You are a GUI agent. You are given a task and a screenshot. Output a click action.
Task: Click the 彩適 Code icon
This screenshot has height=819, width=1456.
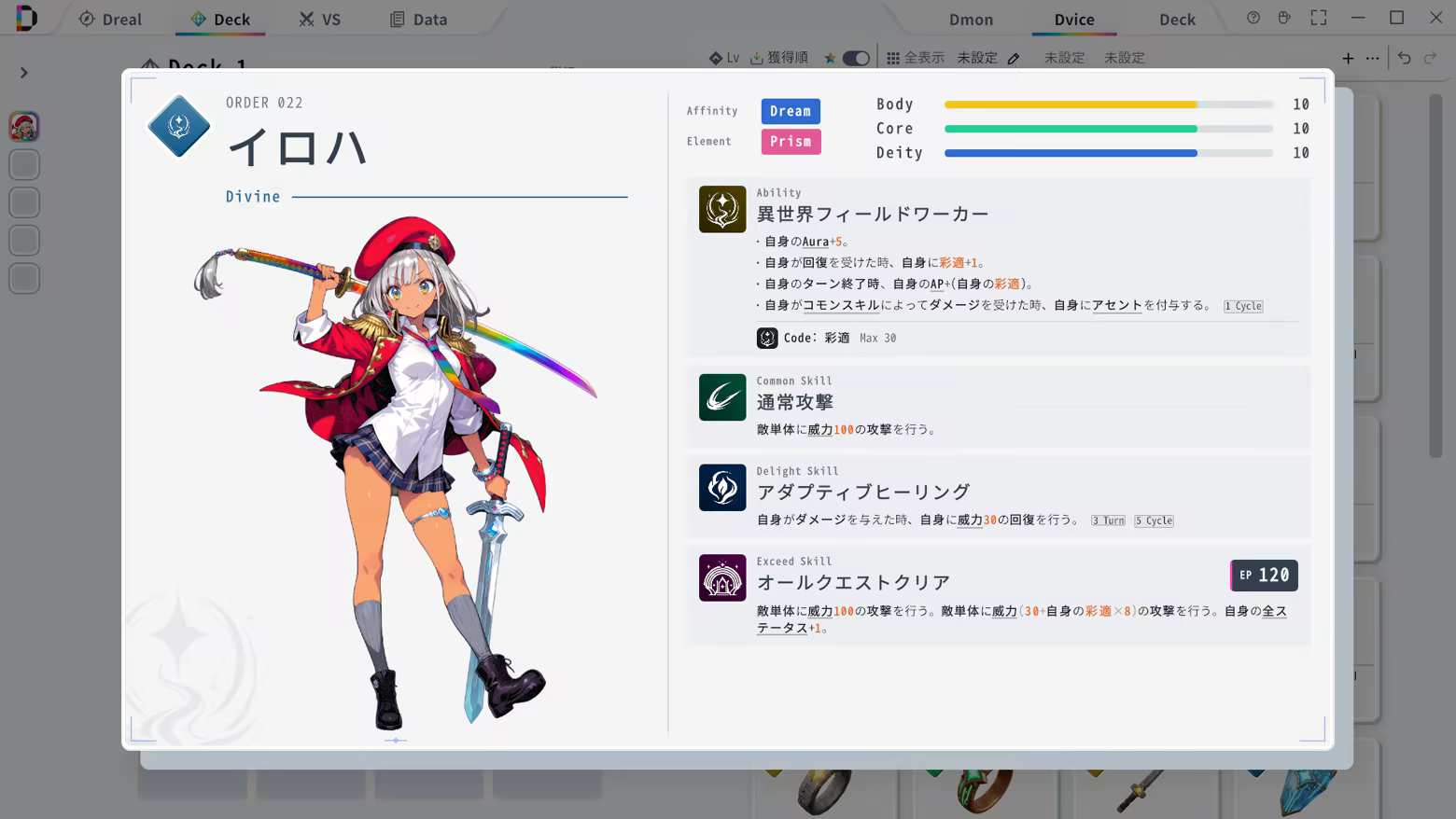tap(767, 338)
